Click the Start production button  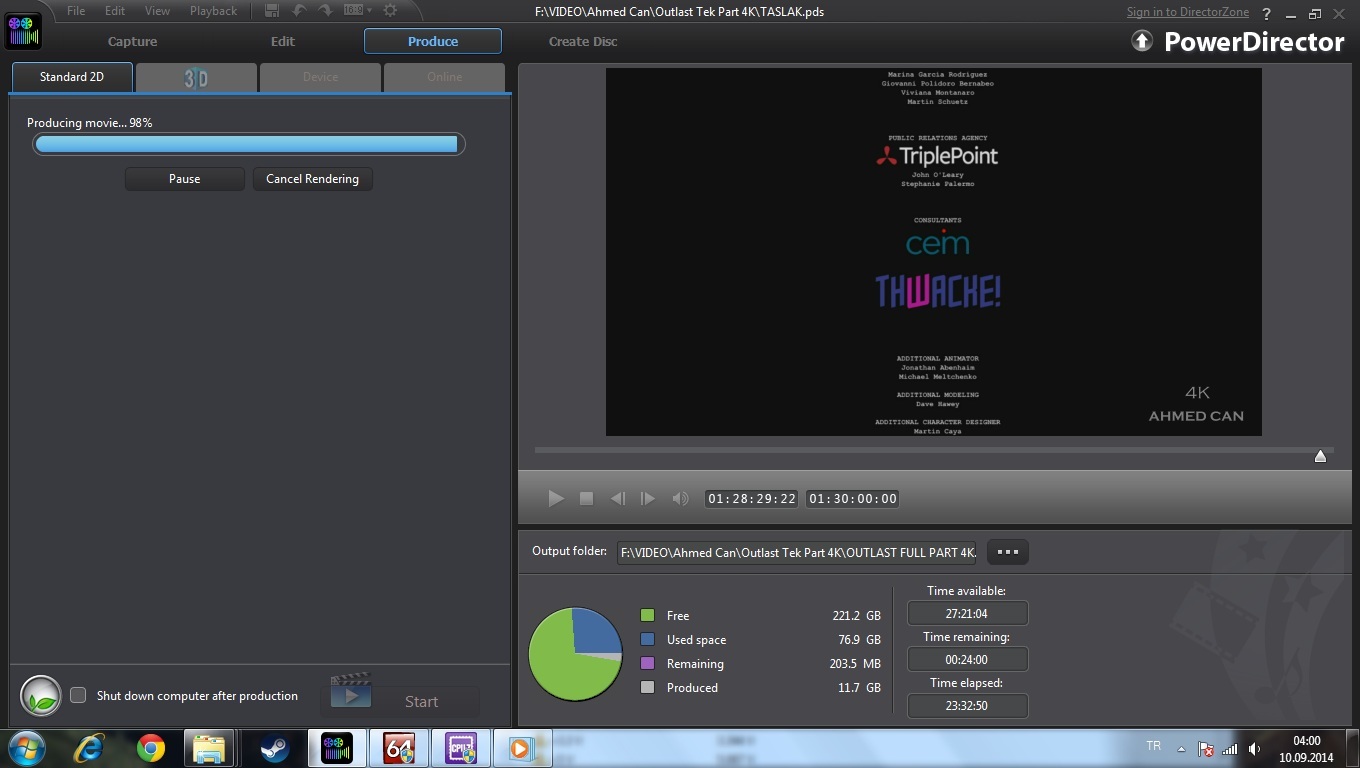[x=400, y=696]
